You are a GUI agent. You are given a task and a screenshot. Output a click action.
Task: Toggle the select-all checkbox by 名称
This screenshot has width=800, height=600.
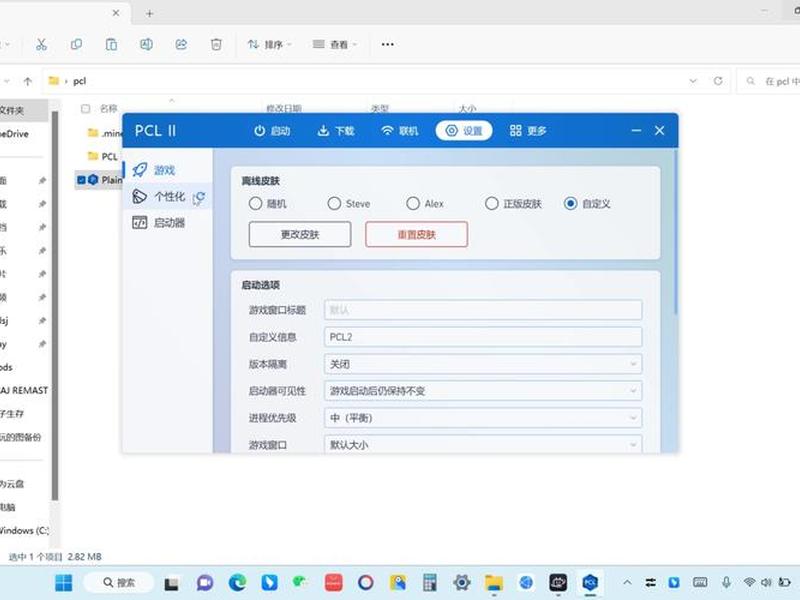pyautogui.click(x=86, y=109)
